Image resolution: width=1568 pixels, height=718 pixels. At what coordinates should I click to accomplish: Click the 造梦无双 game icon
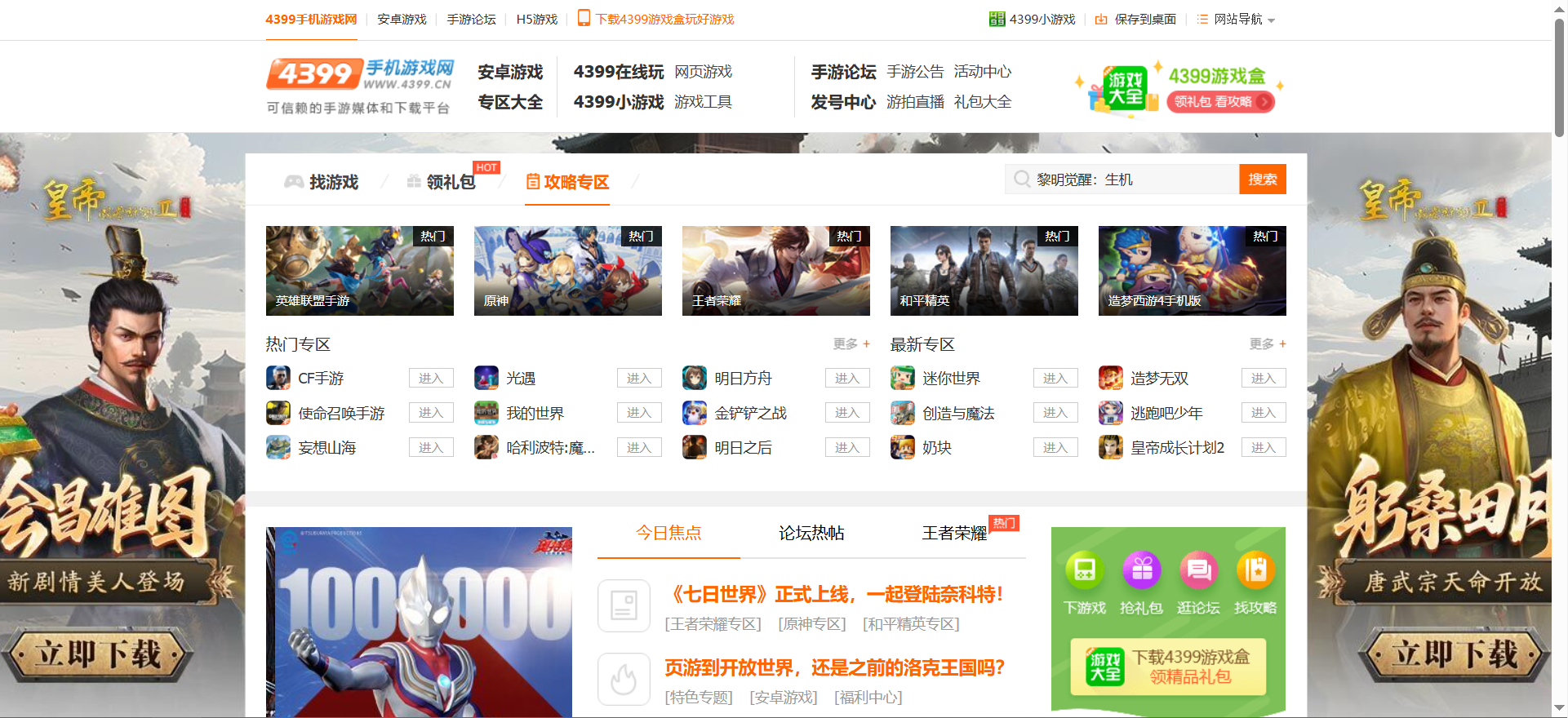1111,378
